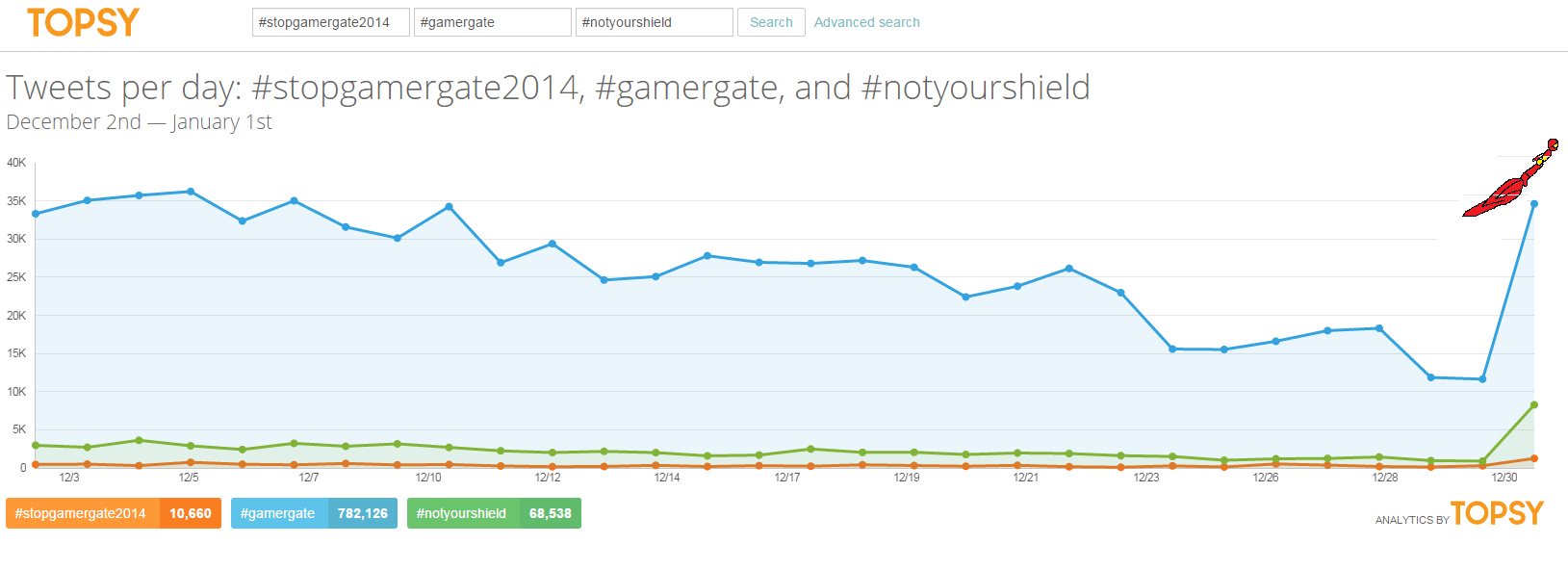Toggle the blue #gamergate legend badge
This screenshot has height=570, width=1568.
pos(314,513)
